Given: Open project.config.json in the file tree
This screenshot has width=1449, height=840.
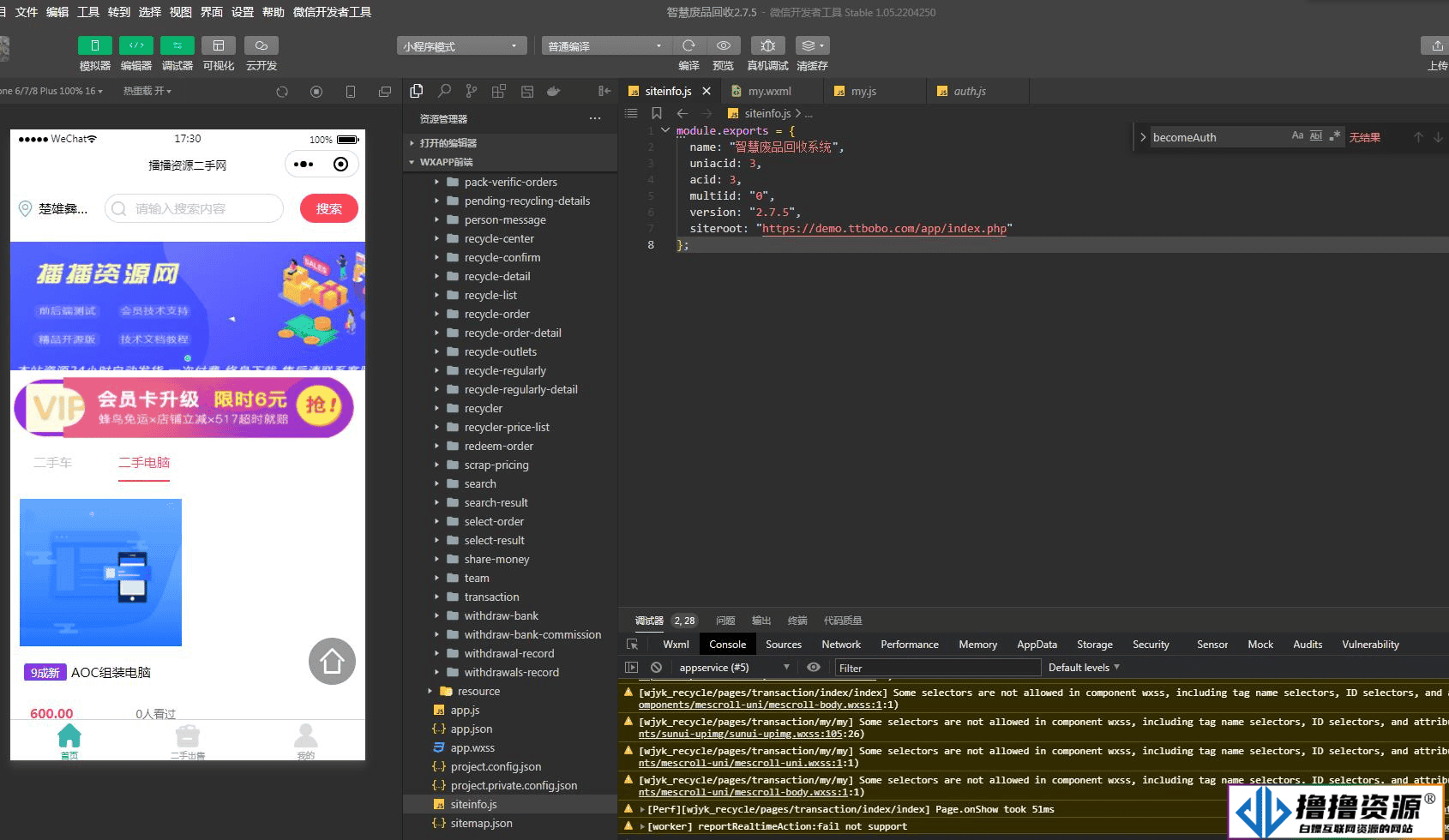Looking at the screenshot, I should coord(510,766).
